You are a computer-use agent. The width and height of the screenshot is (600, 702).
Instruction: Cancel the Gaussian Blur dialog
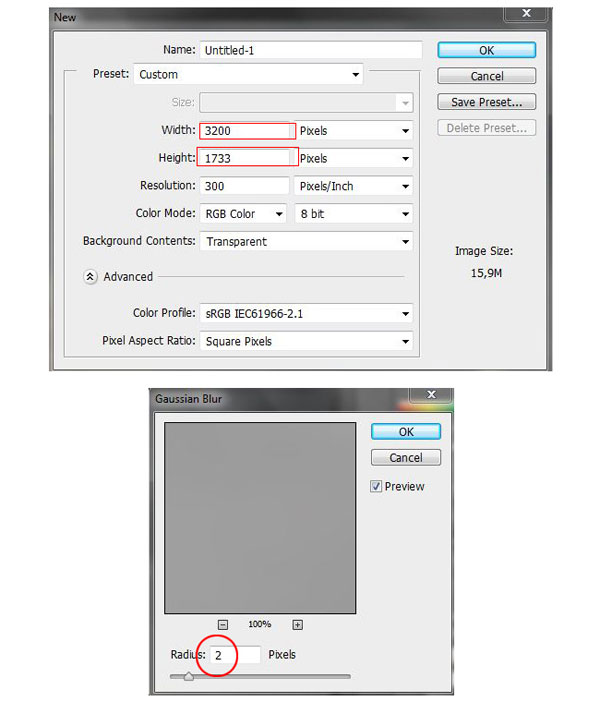[x=406, y=458]
